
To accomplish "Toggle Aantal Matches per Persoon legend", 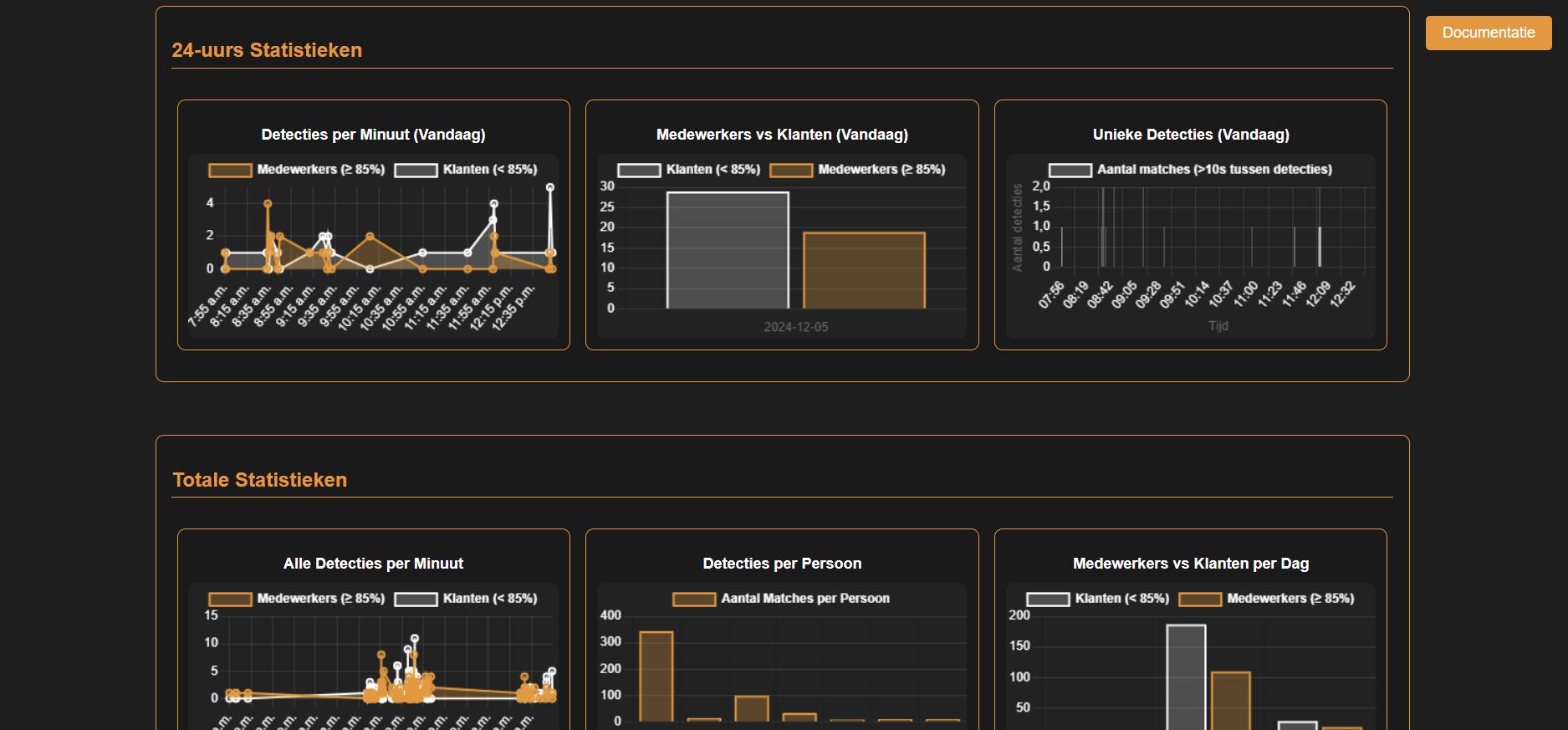I will click(x=781, y=599).
